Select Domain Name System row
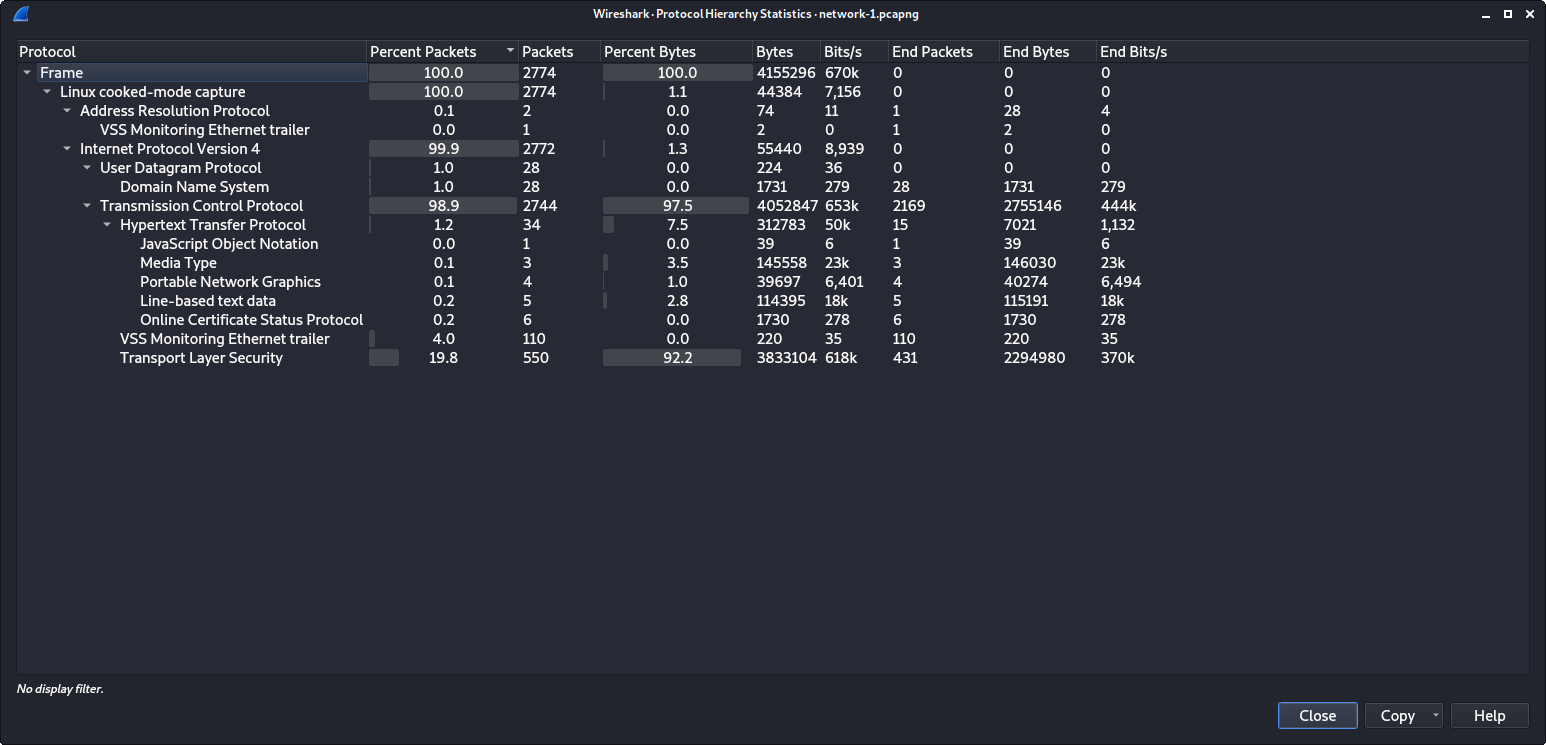The width and height of the screenshot is (1546, 745). 772,187
